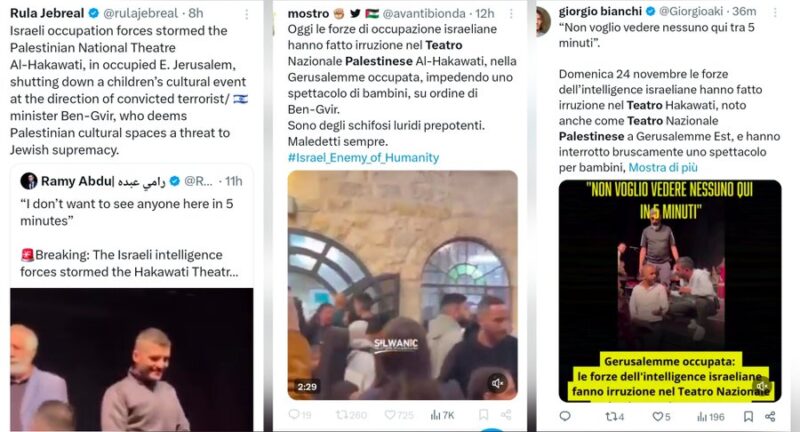
Task: Open #Israel_Enemy_of_Humanity hashtag
Action: 363,158
